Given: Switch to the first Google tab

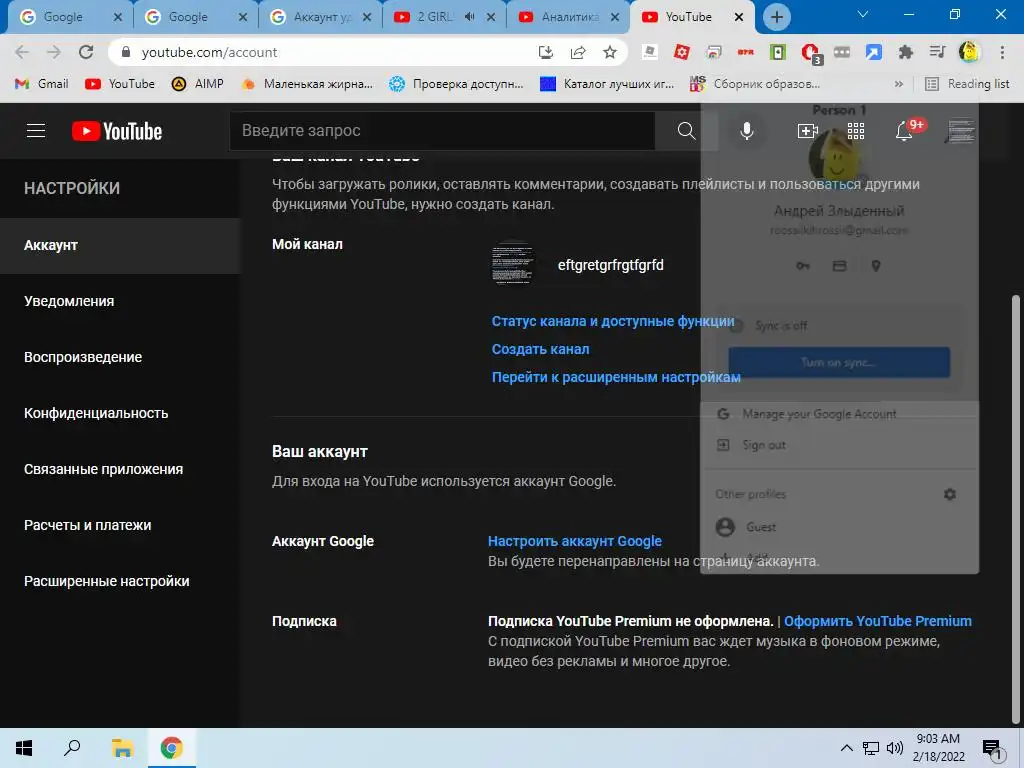Looking at the screenshot, I should tap(69, 17).
